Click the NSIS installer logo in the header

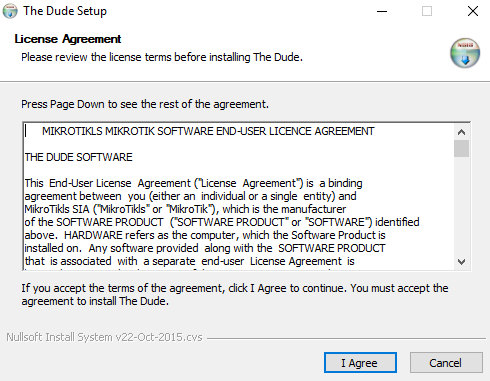coord(465,53)
